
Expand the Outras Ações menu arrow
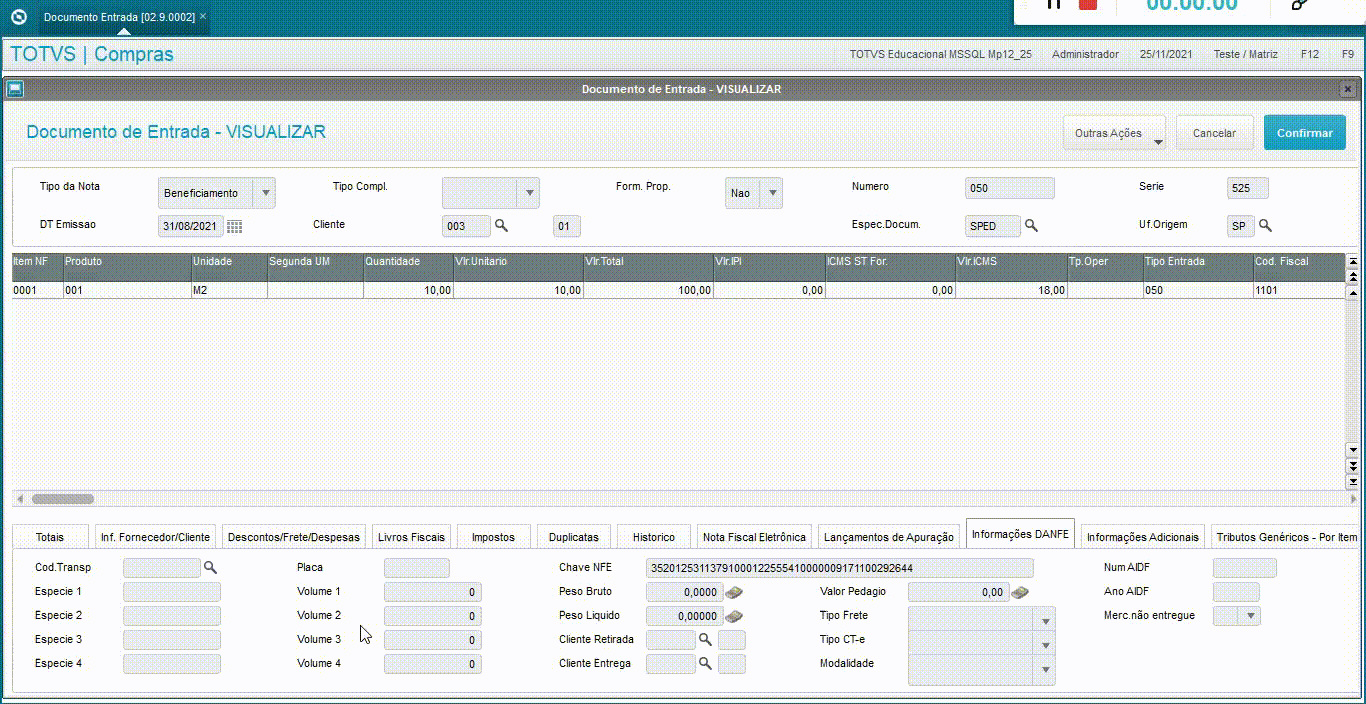(1158, 142)
